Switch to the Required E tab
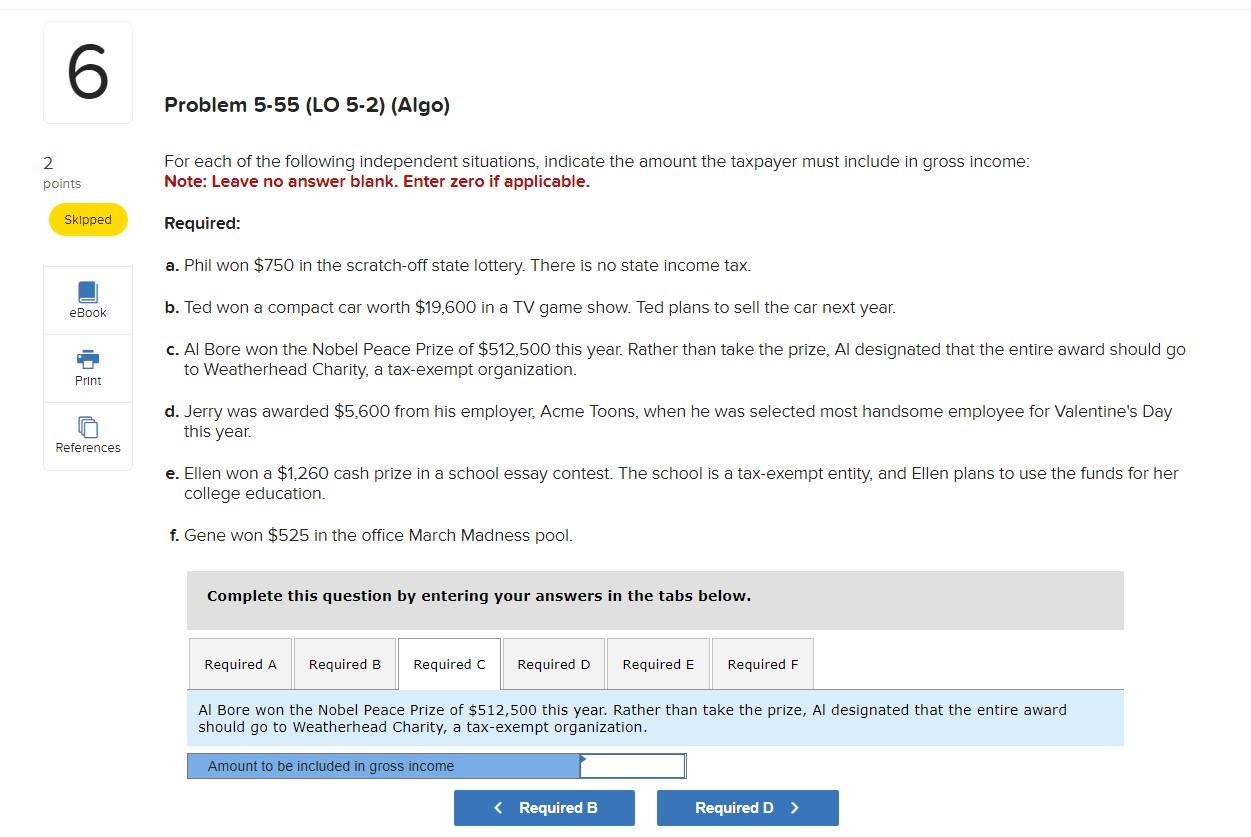 [657, 663]
